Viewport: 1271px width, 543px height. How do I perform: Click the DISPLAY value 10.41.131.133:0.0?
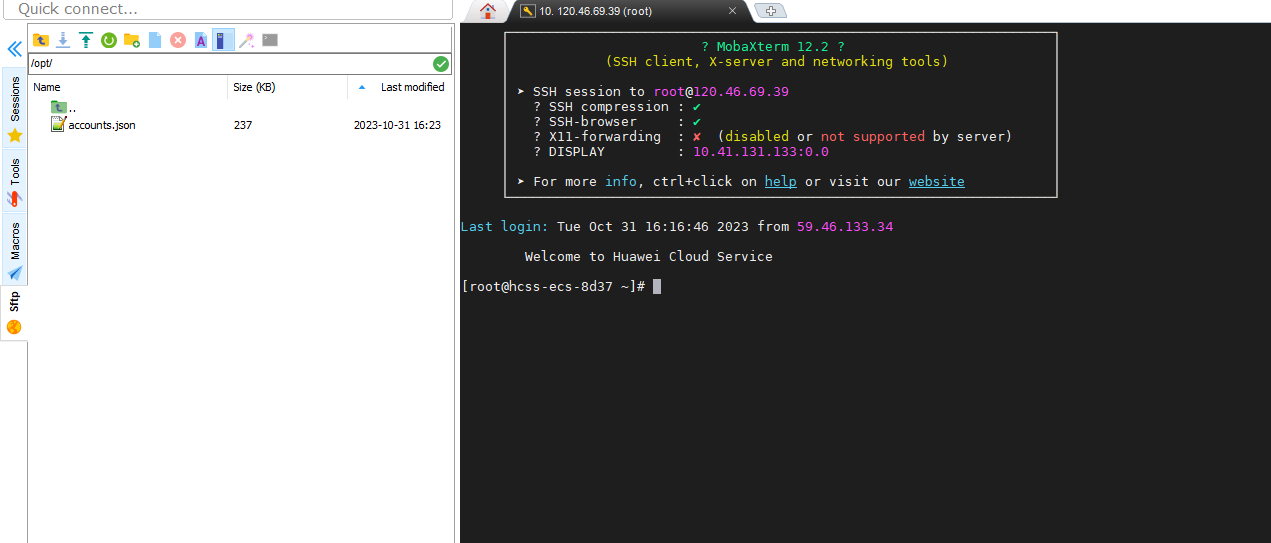click(761, 152)
